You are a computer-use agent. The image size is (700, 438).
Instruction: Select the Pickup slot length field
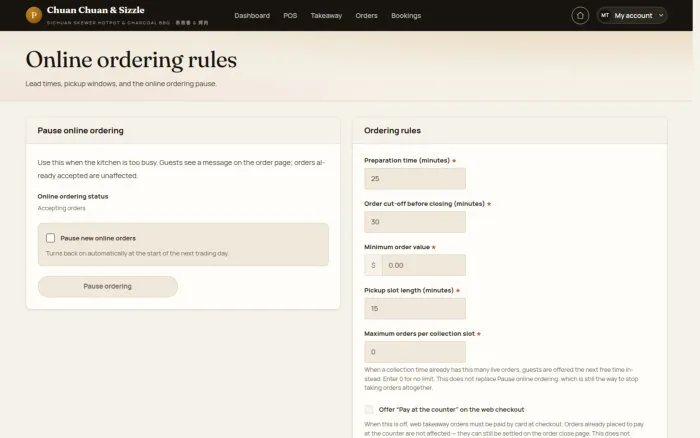[x=415, y=309]
